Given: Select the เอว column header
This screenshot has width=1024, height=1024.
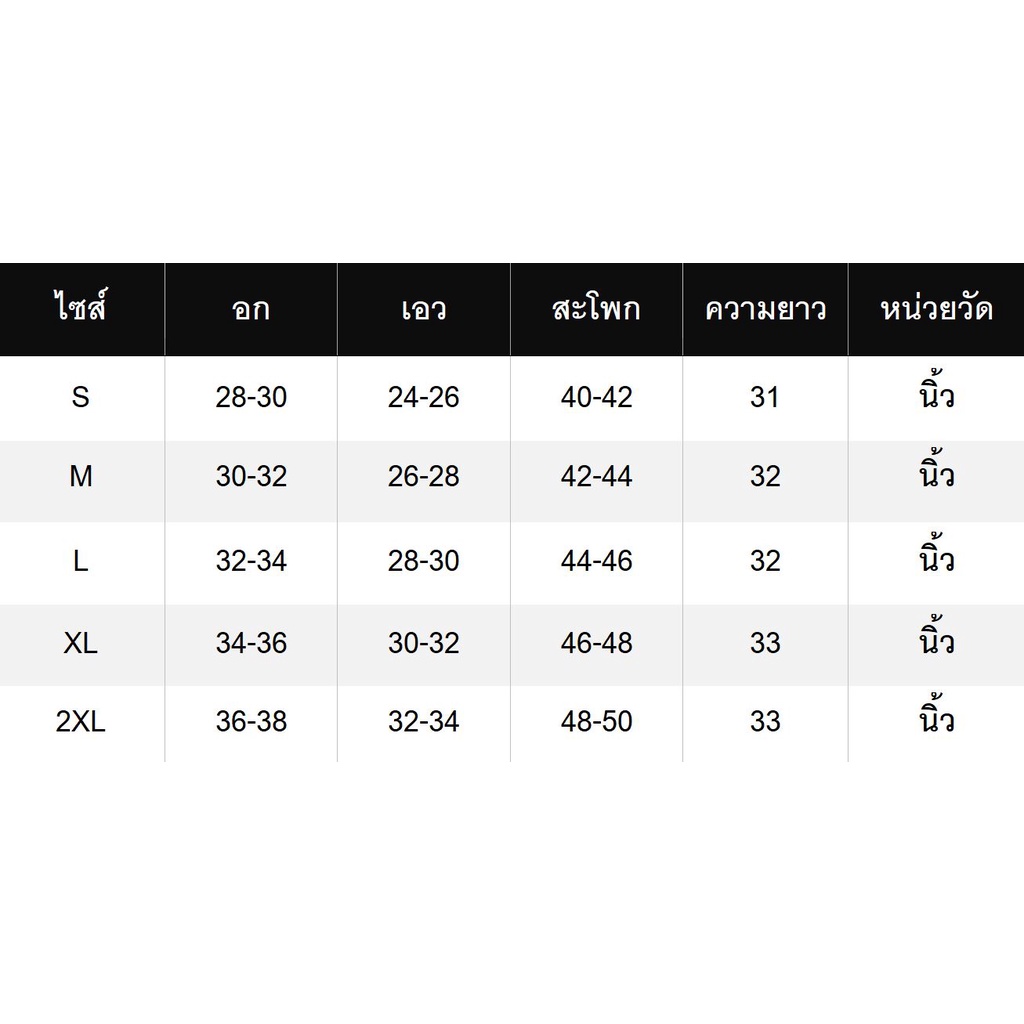Looking at the screenshot, I should point(424,310).
